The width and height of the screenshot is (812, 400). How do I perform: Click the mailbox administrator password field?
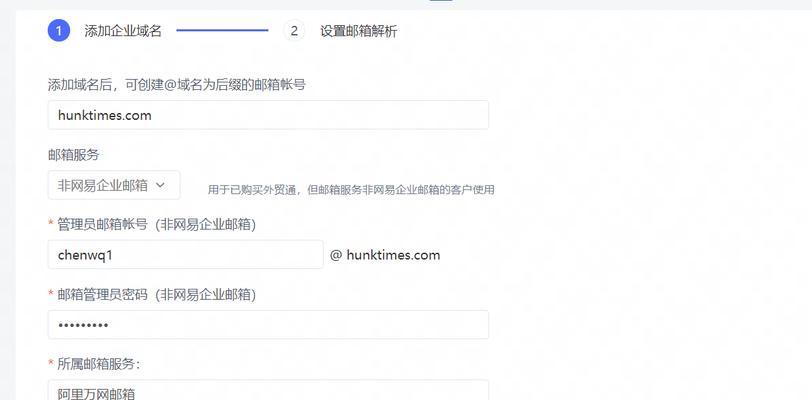pyautogui.click(x=268, y=325)
